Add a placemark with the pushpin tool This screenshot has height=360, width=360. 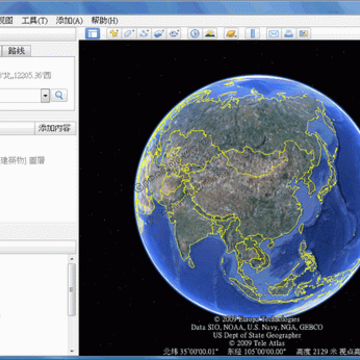[x=114, y=33]
